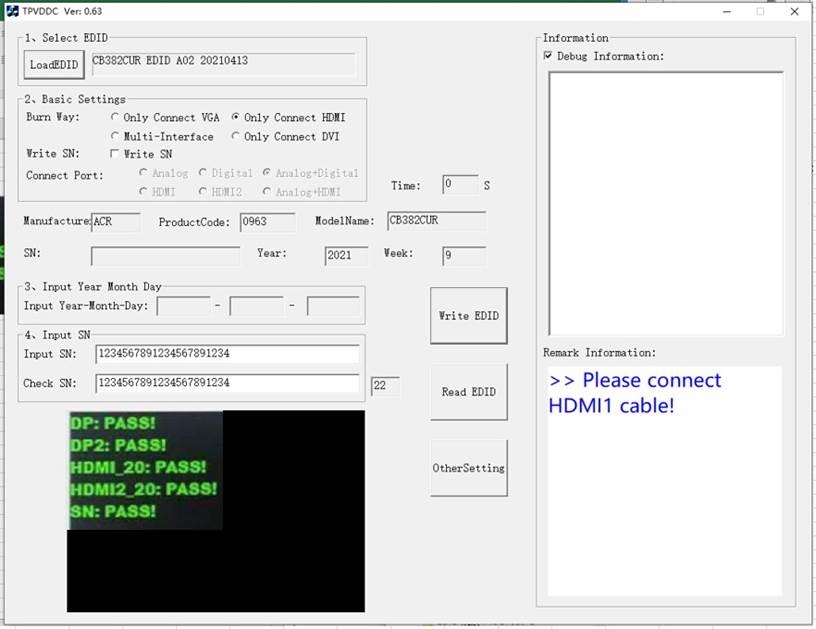The image size is (816, 629).
Task: Select the Only Connect DVI option
Action: pyautogui.click(x=236, y=136)
